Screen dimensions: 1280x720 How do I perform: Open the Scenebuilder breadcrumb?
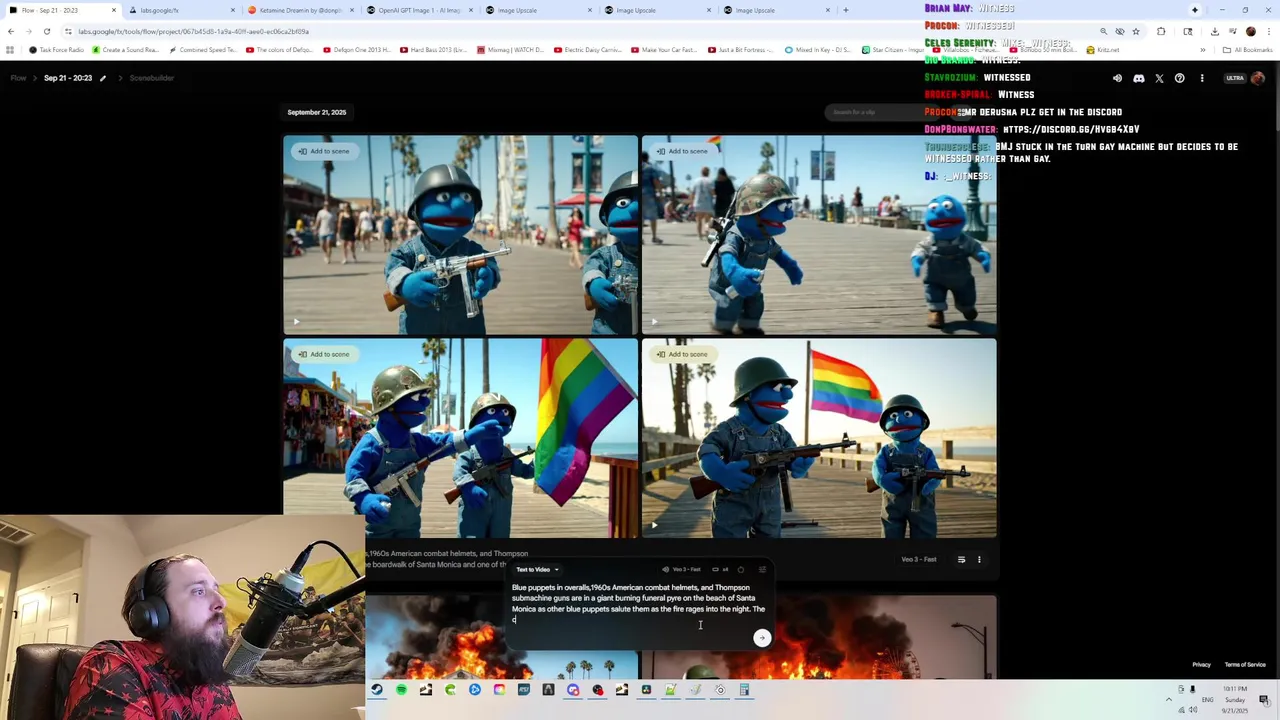(152, 78)
